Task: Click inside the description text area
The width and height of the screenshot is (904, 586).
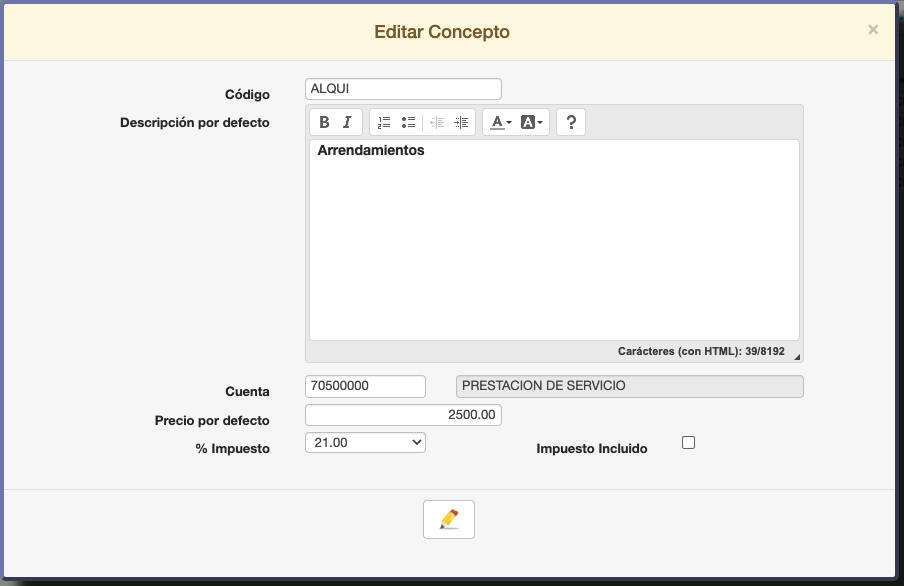Action: click(x=554, y=250)
